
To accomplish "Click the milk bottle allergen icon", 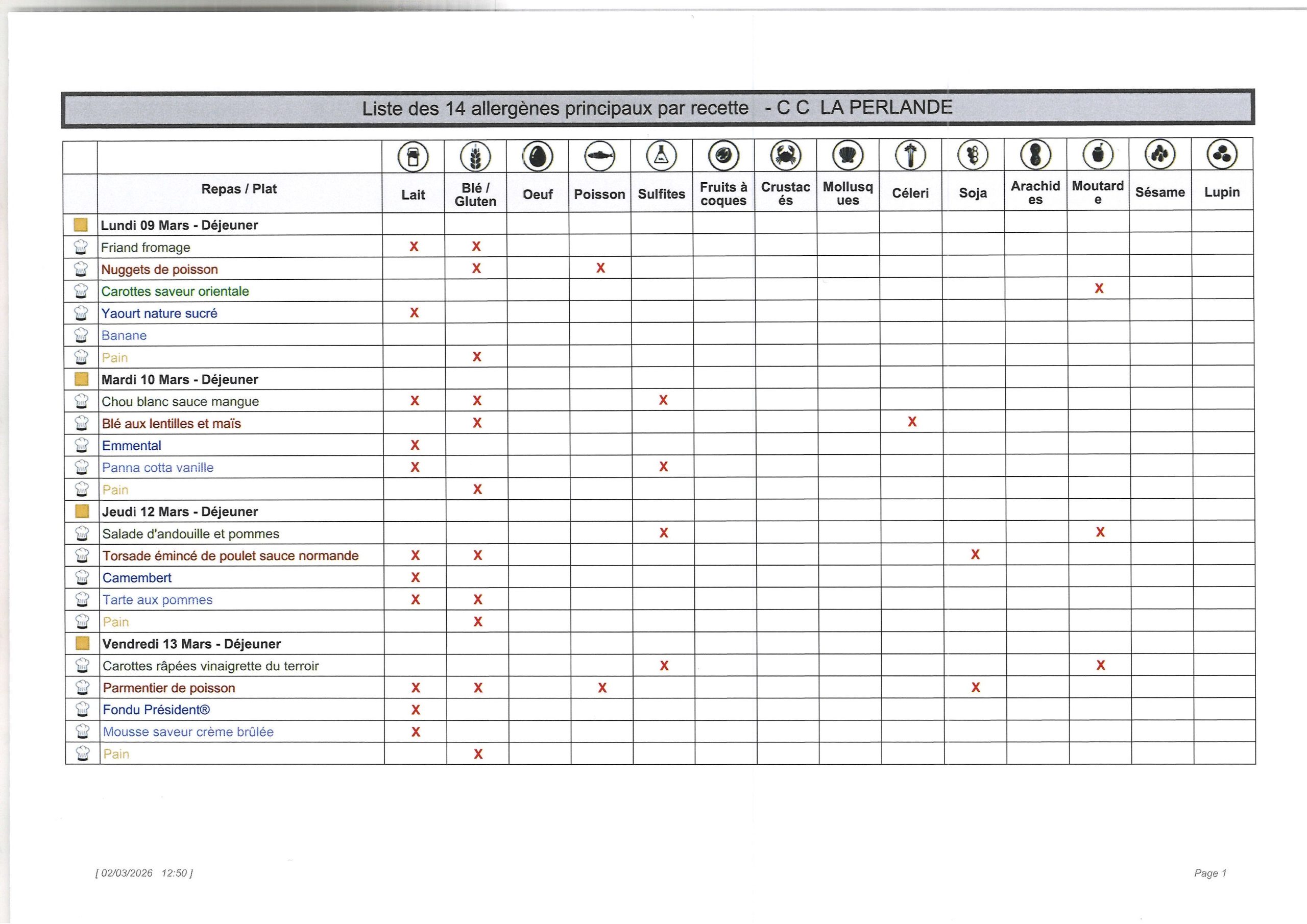I will (413, 157).
